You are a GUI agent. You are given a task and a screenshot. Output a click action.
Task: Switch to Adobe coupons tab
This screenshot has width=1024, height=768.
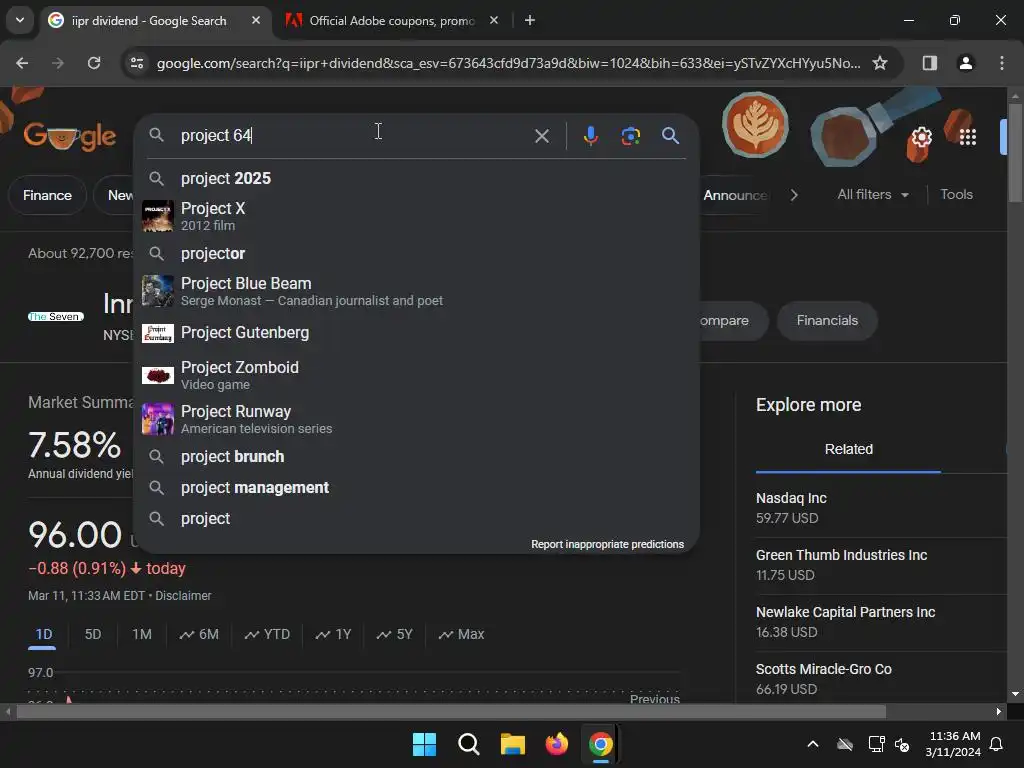point(392,20)
